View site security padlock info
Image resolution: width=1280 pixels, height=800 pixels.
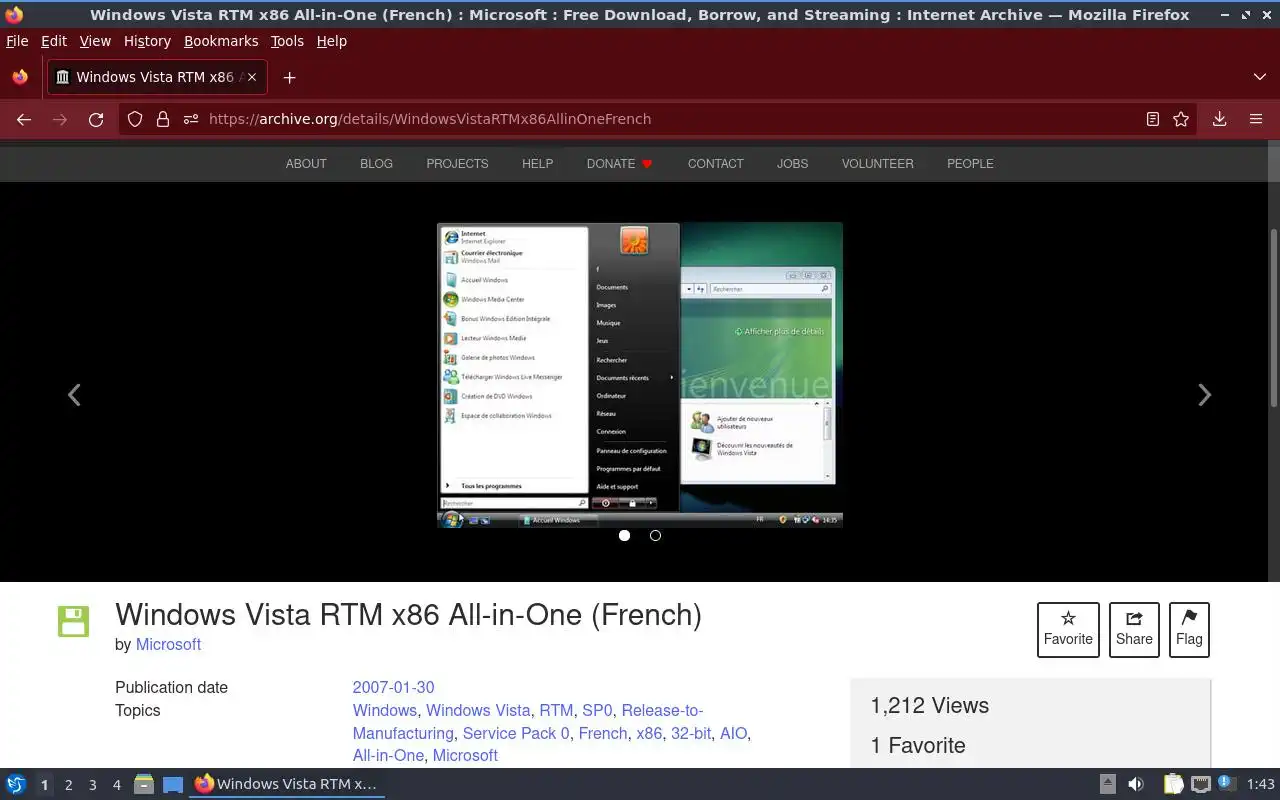point(163,119)
